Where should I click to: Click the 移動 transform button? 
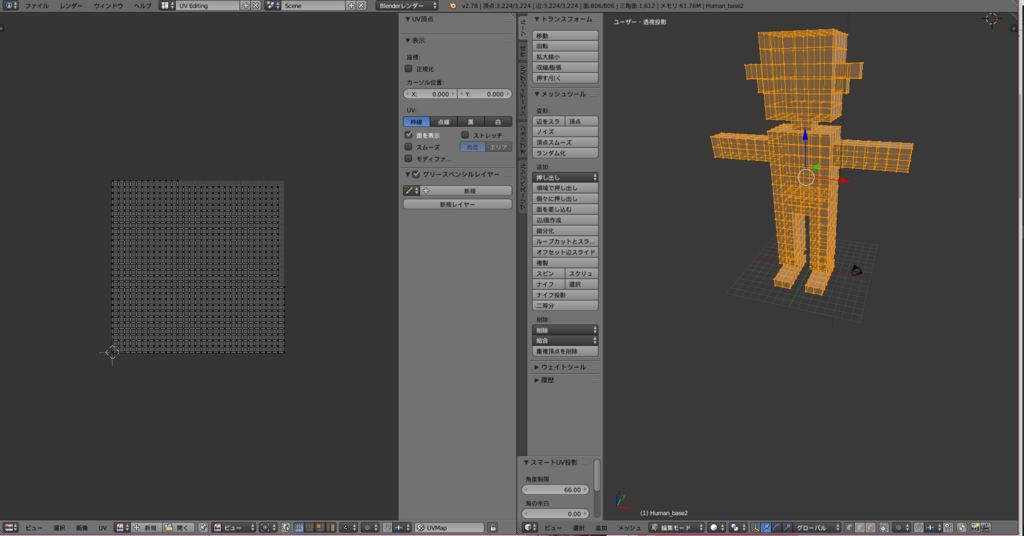566,35
